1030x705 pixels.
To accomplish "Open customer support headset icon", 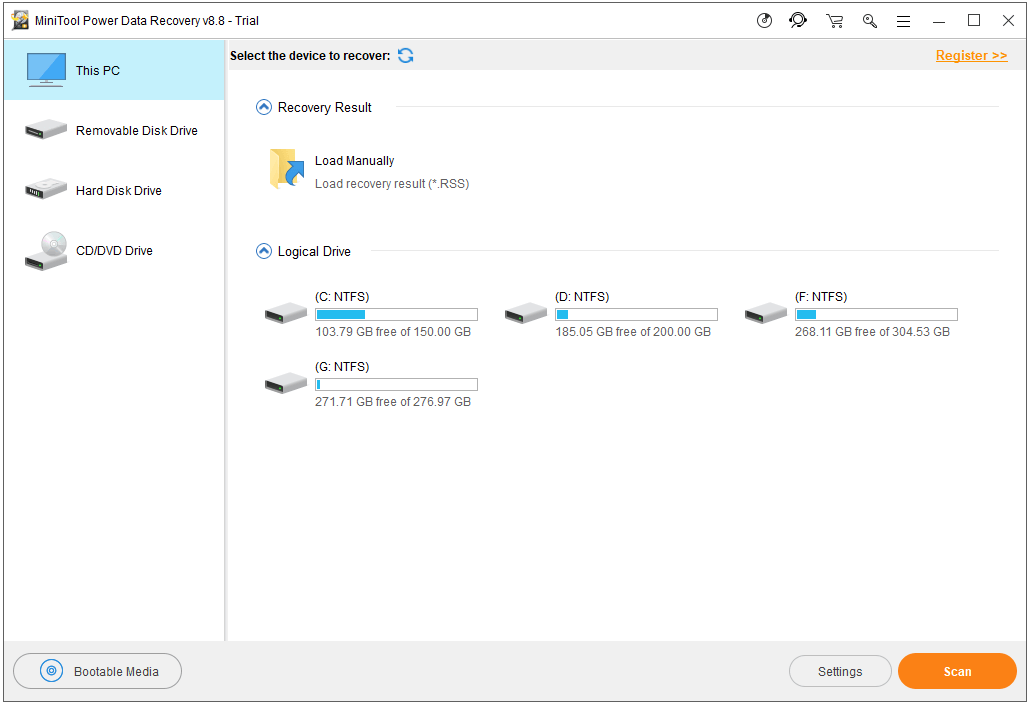I will (798, 20).
